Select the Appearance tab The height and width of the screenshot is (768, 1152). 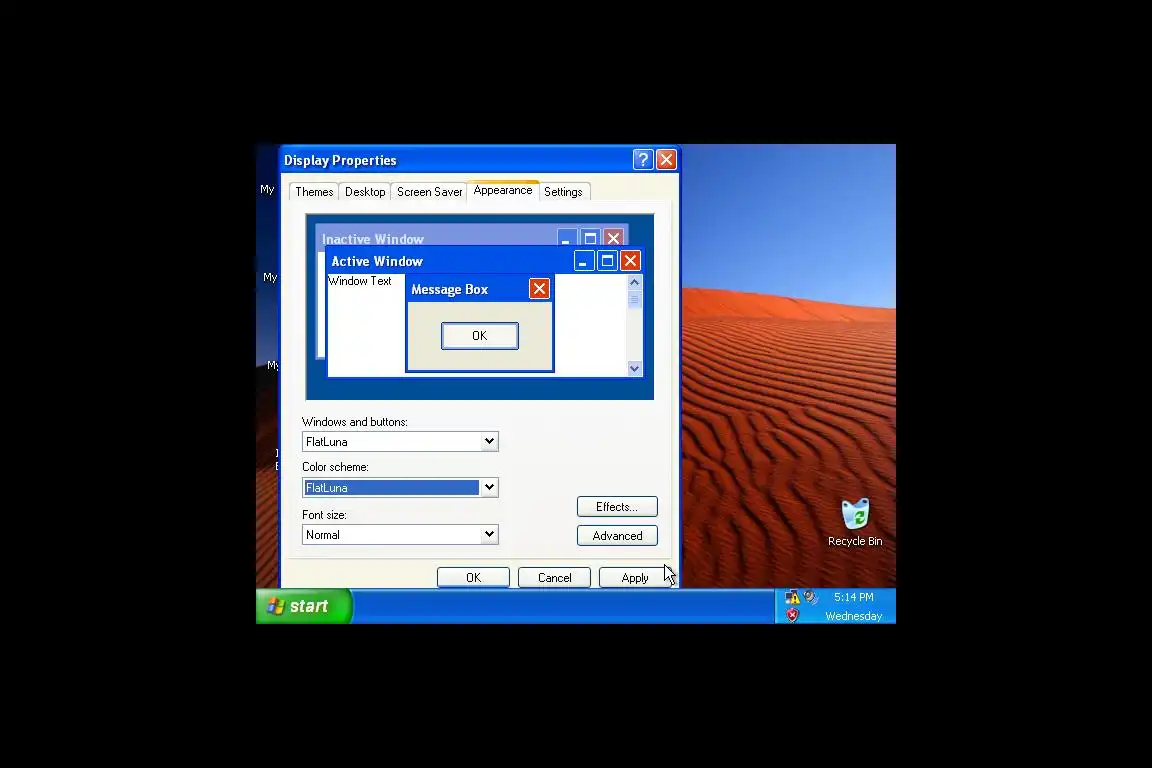click(x=503, y=190)
